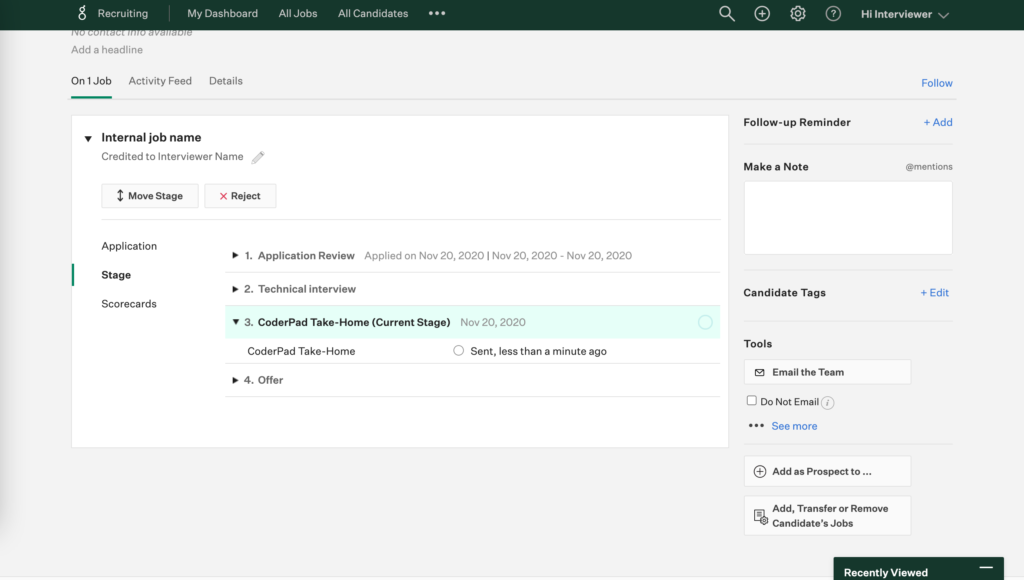
Task: Click the Greenhouse logo icon
Action: pyautogui.click(x=80, y=13)
